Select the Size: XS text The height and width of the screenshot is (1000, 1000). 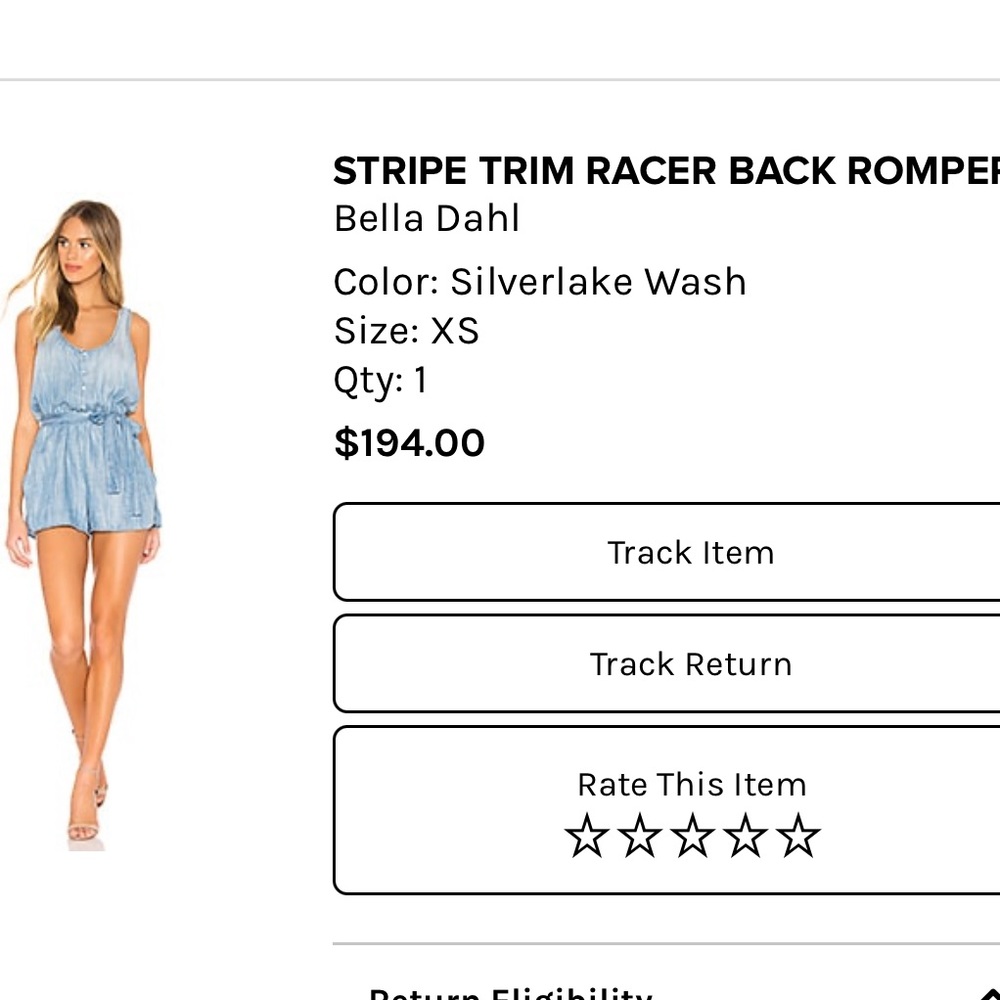[x=406, y=330]
